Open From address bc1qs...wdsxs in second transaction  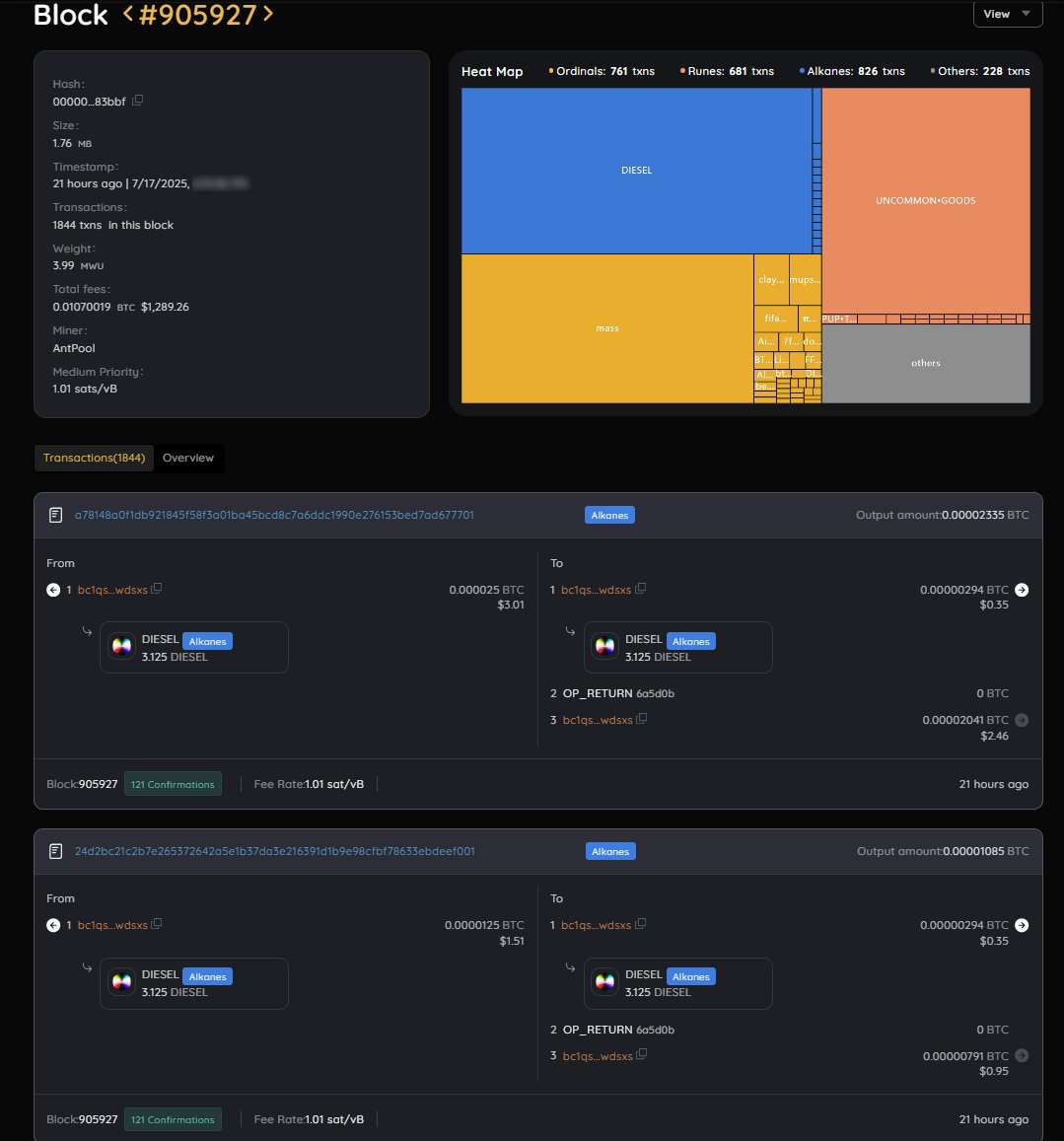[x=112, y=926]
